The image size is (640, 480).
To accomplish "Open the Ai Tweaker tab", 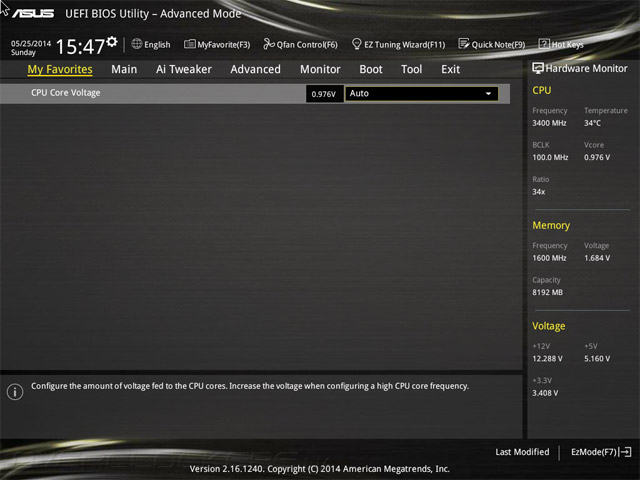I will tap(184, 69).
